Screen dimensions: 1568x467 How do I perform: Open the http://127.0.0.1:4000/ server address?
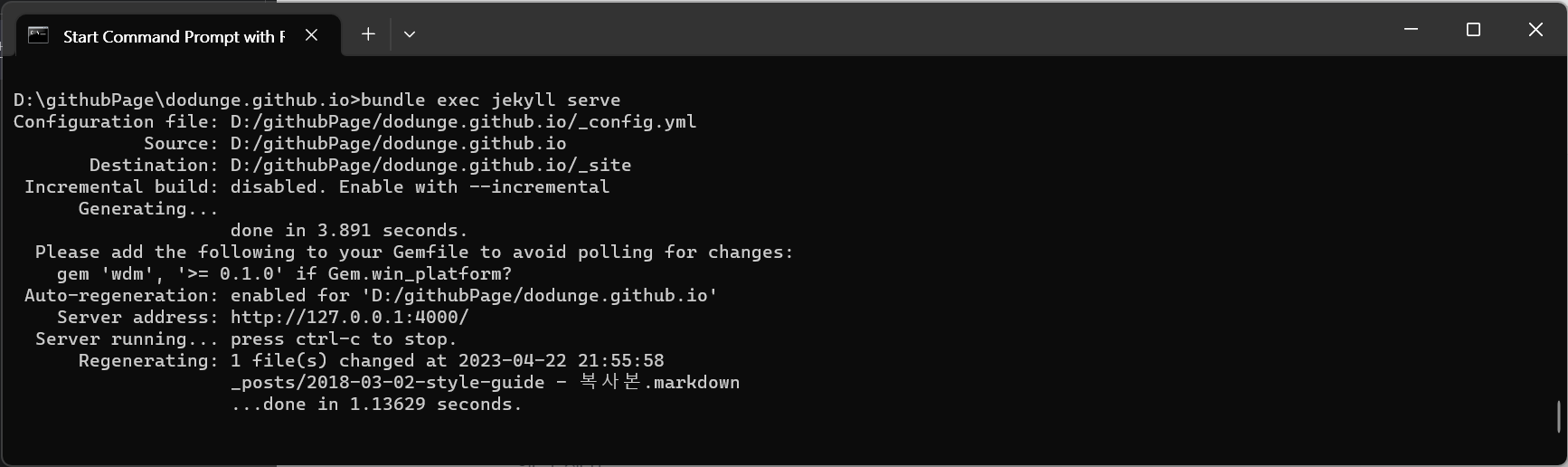pyautogui.click(x=350, y=318)
